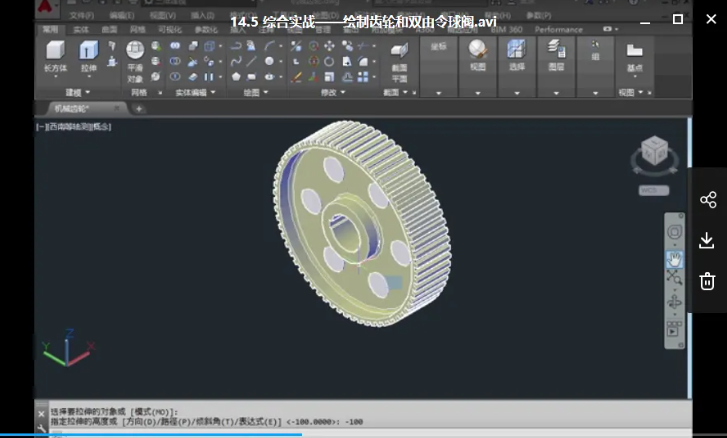Open the Layers (图层) panel button
The width and height of the screenshot is (727, 438).
coord(556,56)
